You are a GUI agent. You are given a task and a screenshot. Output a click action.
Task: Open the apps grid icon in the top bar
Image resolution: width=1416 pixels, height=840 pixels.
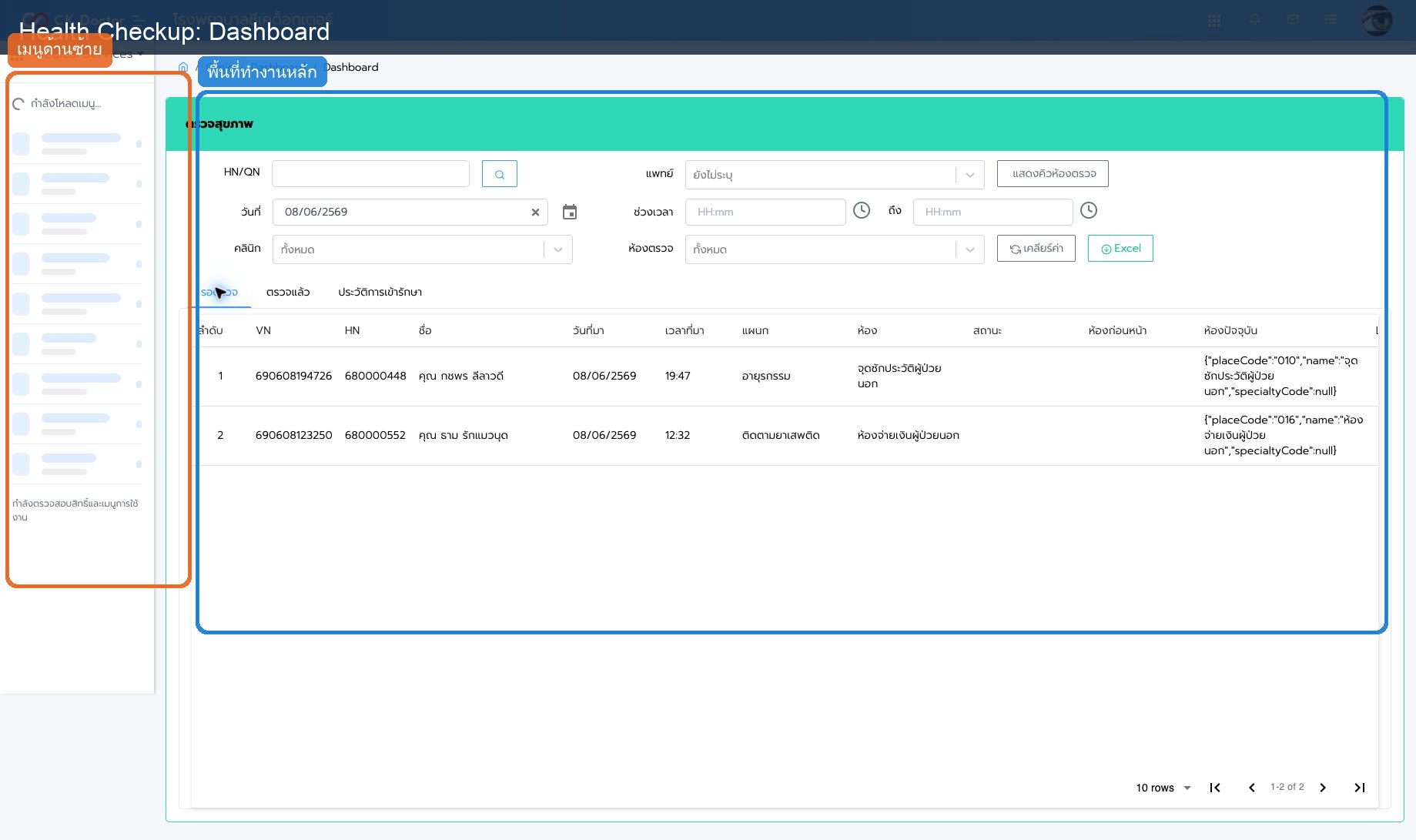pyautogui.click(x=1214, y=20)
